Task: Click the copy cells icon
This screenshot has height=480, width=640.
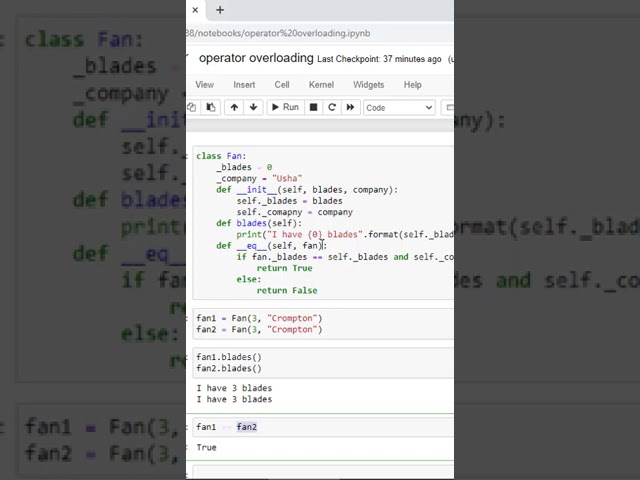Action: [x=192, y=107]
